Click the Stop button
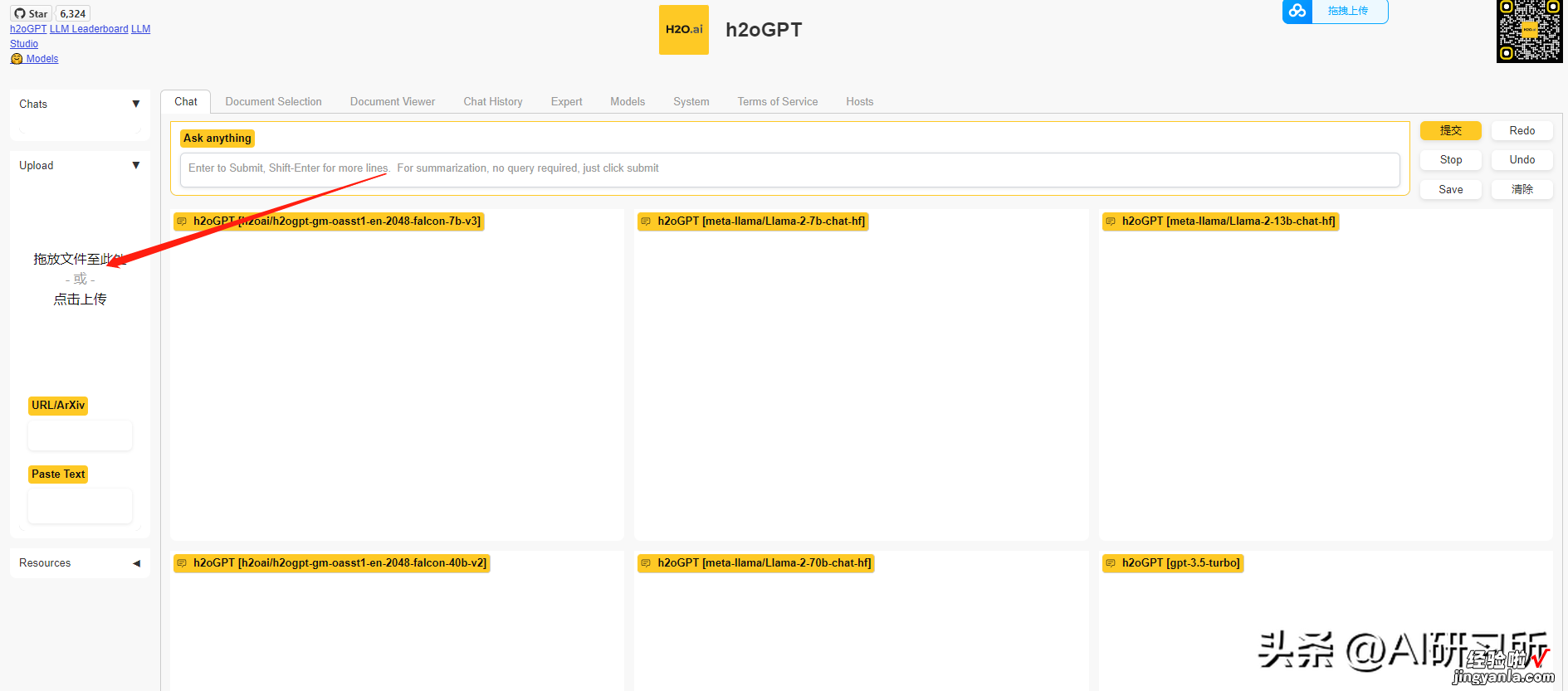The height and width of the screenshot is (691, 1568). click(x=1451, y=159)
